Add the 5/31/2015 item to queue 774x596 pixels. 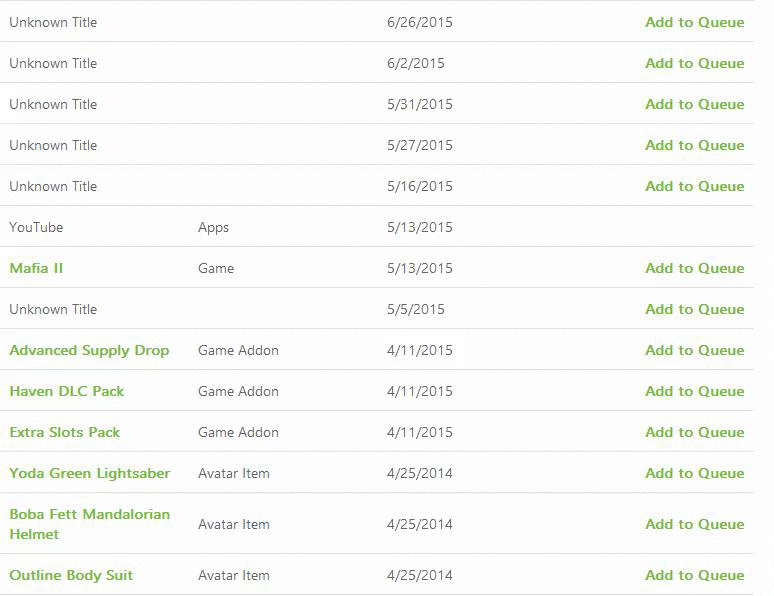pyautogui.click(x=694, y=104)
